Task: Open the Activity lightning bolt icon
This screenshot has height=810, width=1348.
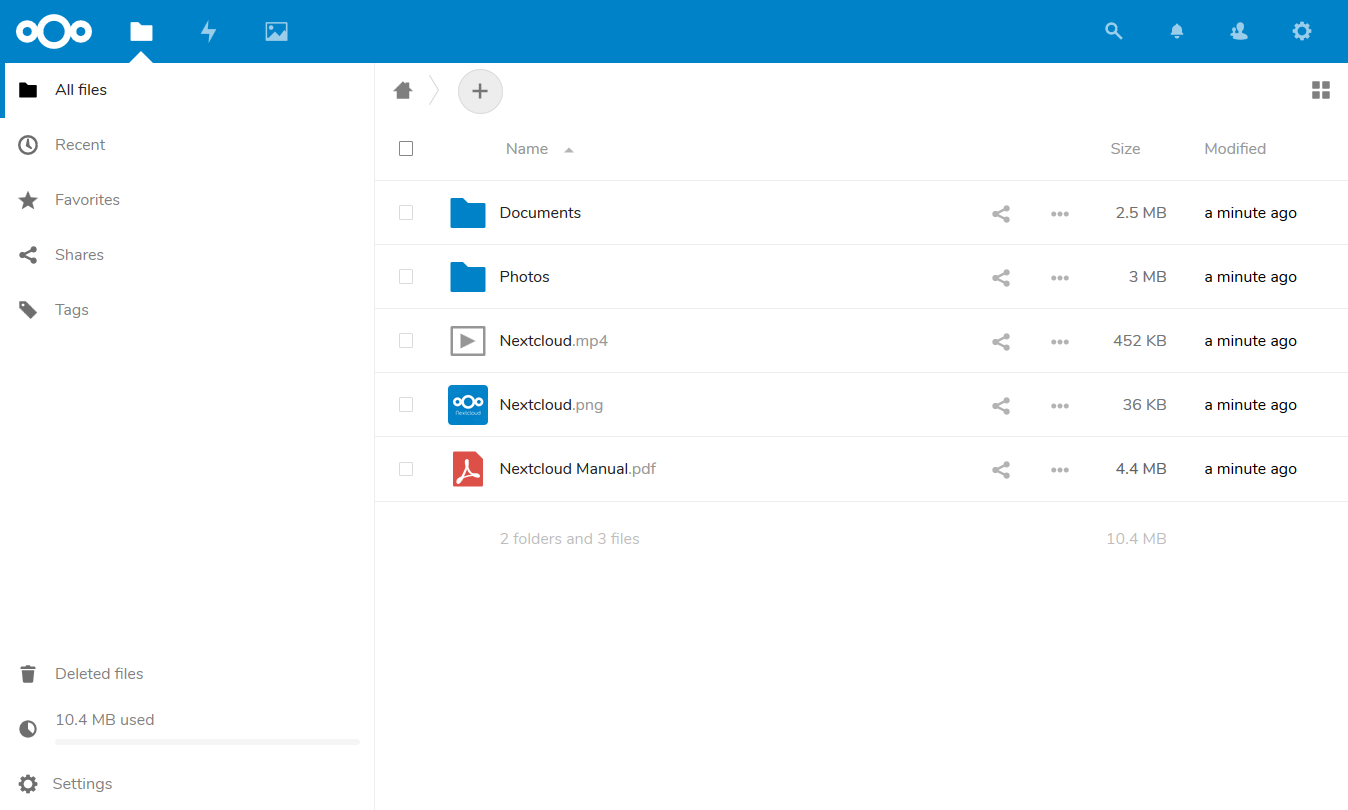Action: tap(208, 32)
